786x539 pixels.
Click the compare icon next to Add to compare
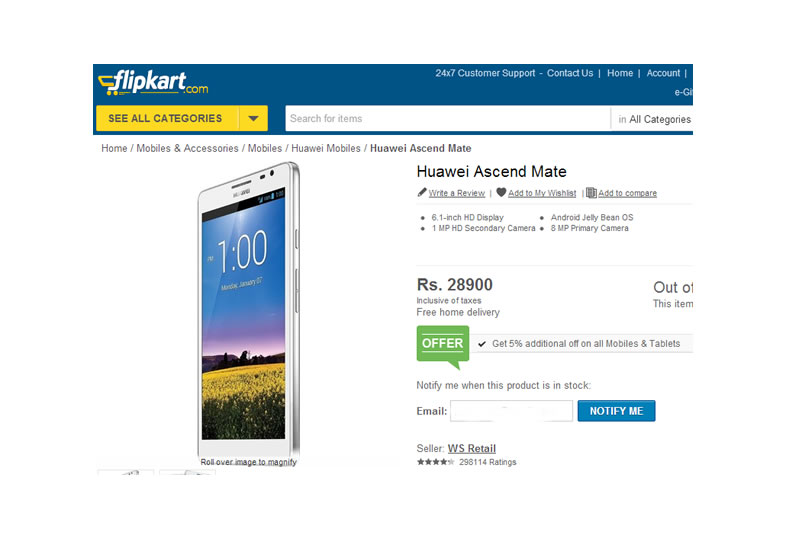click(592, 193)
